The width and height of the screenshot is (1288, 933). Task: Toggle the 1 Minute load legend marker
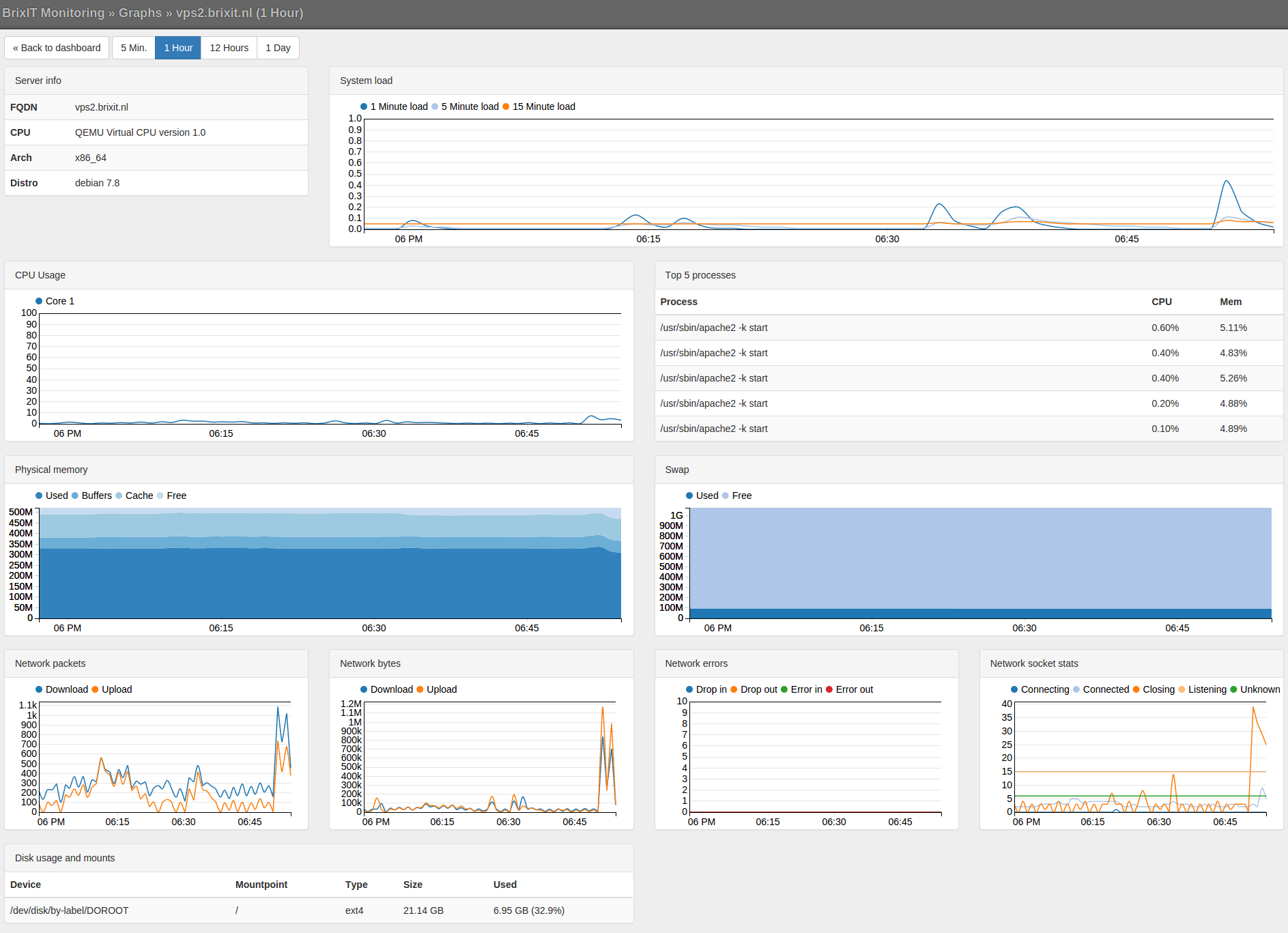364,106
